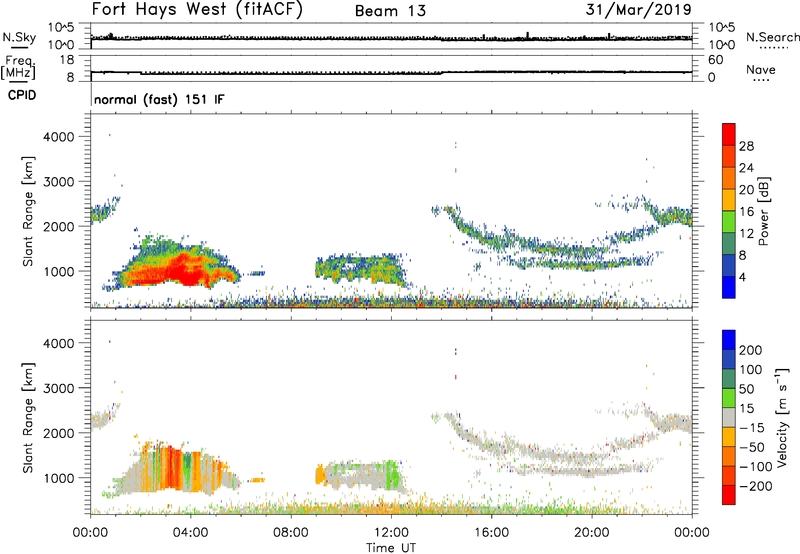Click the '12:00' time axis tick label
The image size is (800, 554).
tap(391, 533)
